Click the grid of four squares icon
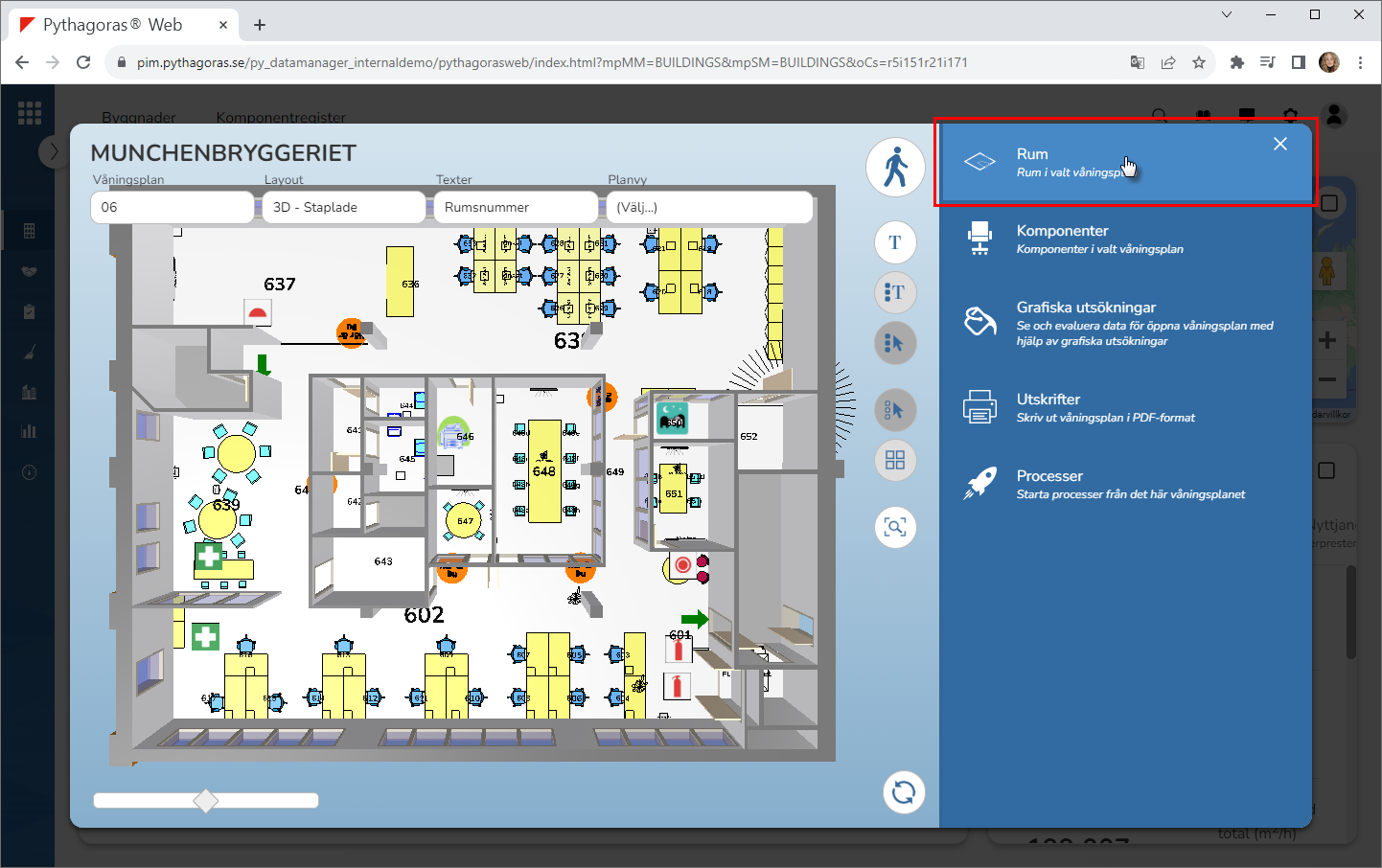Screen dimensions: 1382x868 [x=895, y=461]
